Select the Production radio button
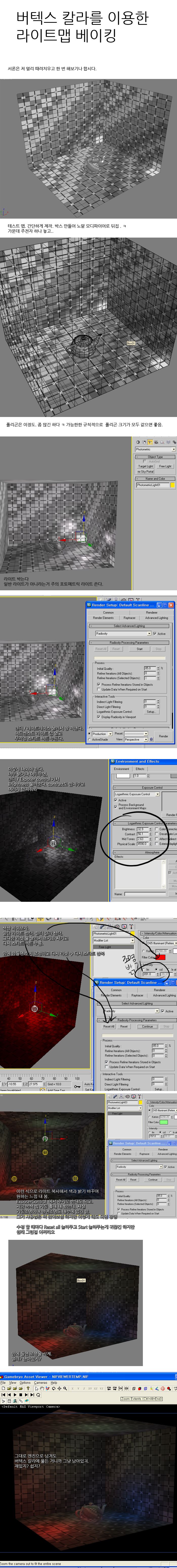The width and height of the screenshot is (177, 1568). (x=90, y=734)
